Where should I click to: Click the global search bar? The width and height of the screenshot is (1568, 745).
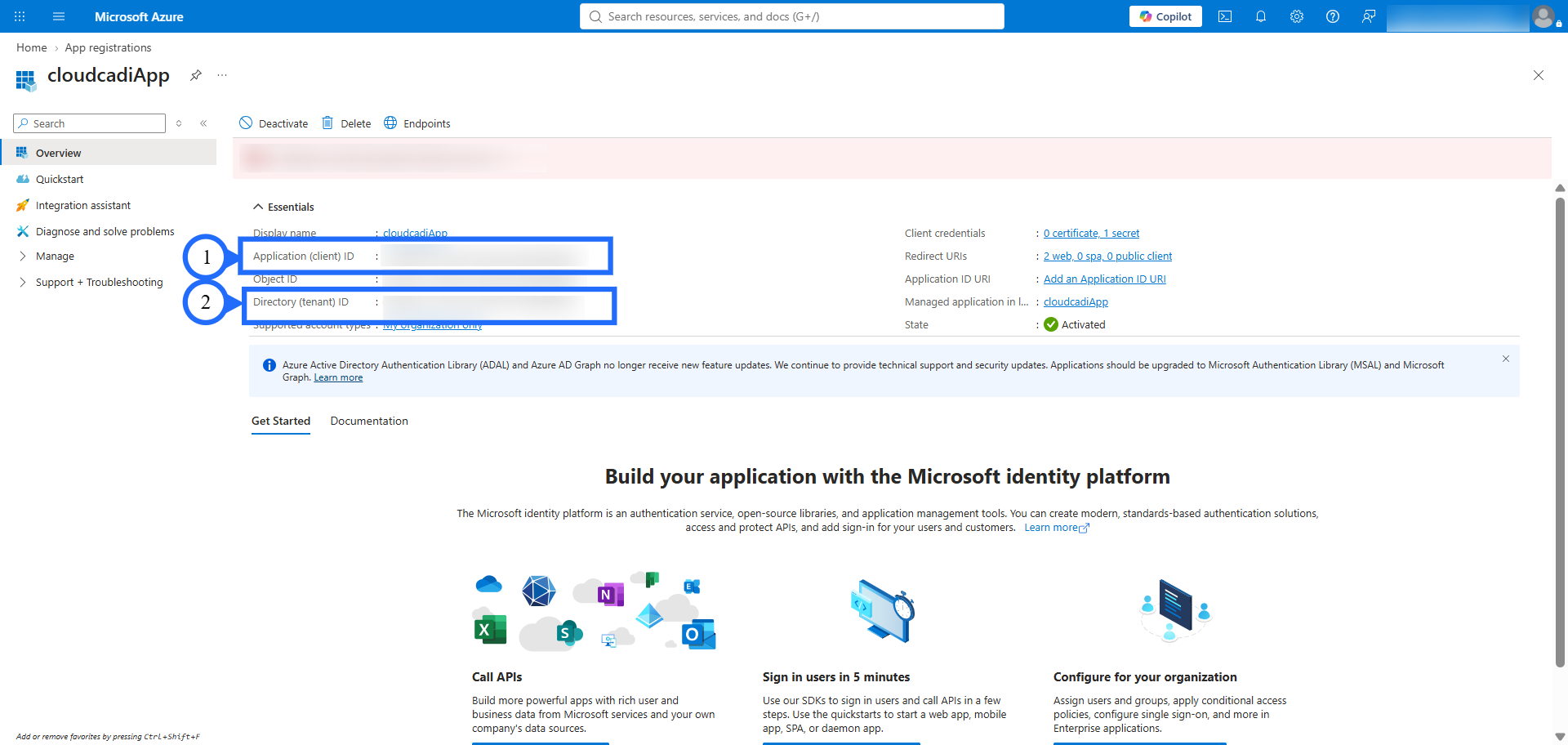792,16
